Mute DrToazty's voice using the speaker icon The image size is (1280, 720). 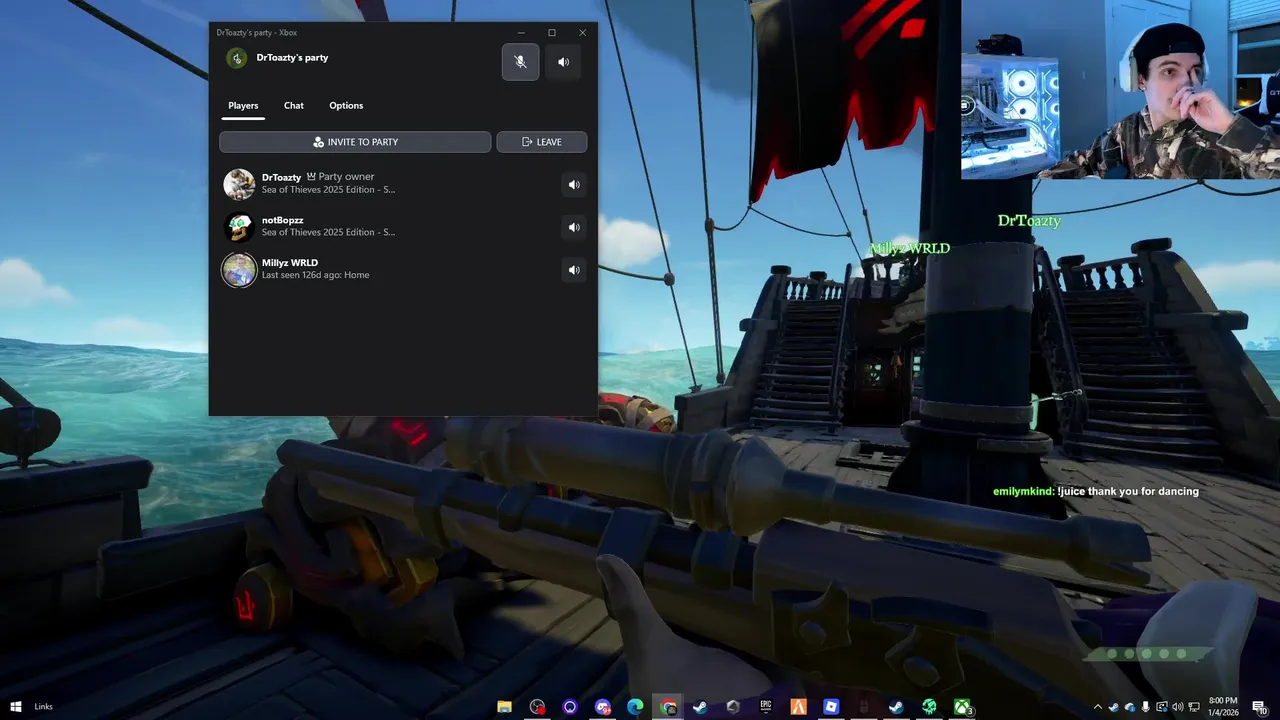pyautogui.click(x=574, y=184)
